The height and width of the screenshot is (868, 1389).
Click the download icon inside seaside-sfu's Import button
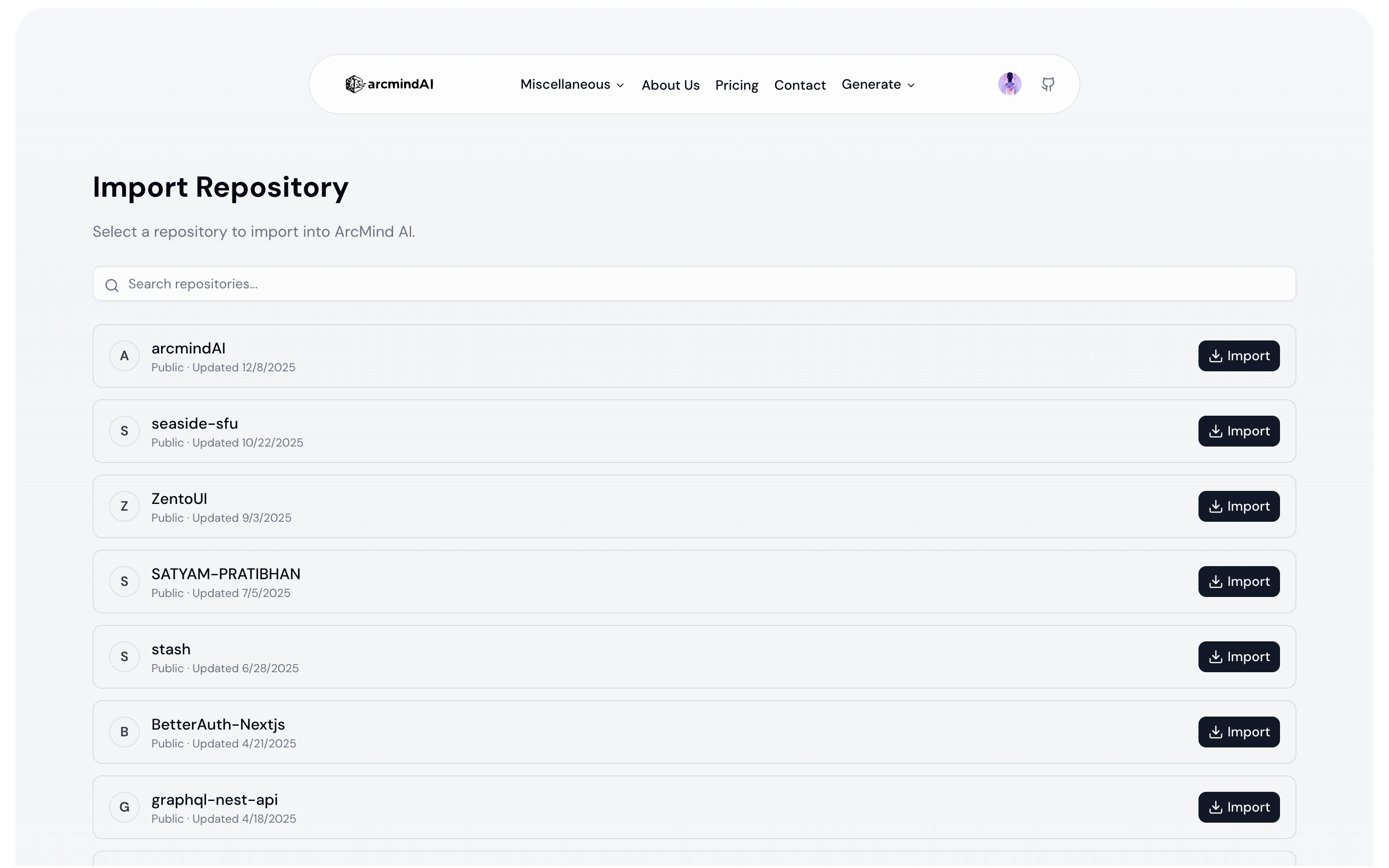pos(1216,431)
